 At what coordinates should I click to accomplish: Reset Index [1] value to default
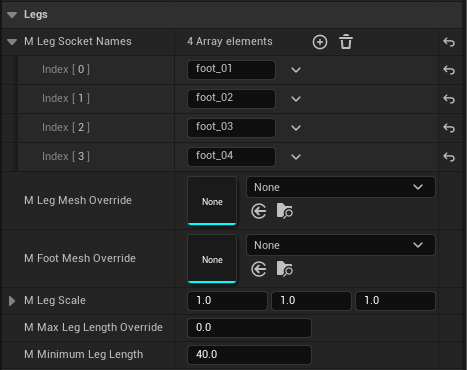449,99
